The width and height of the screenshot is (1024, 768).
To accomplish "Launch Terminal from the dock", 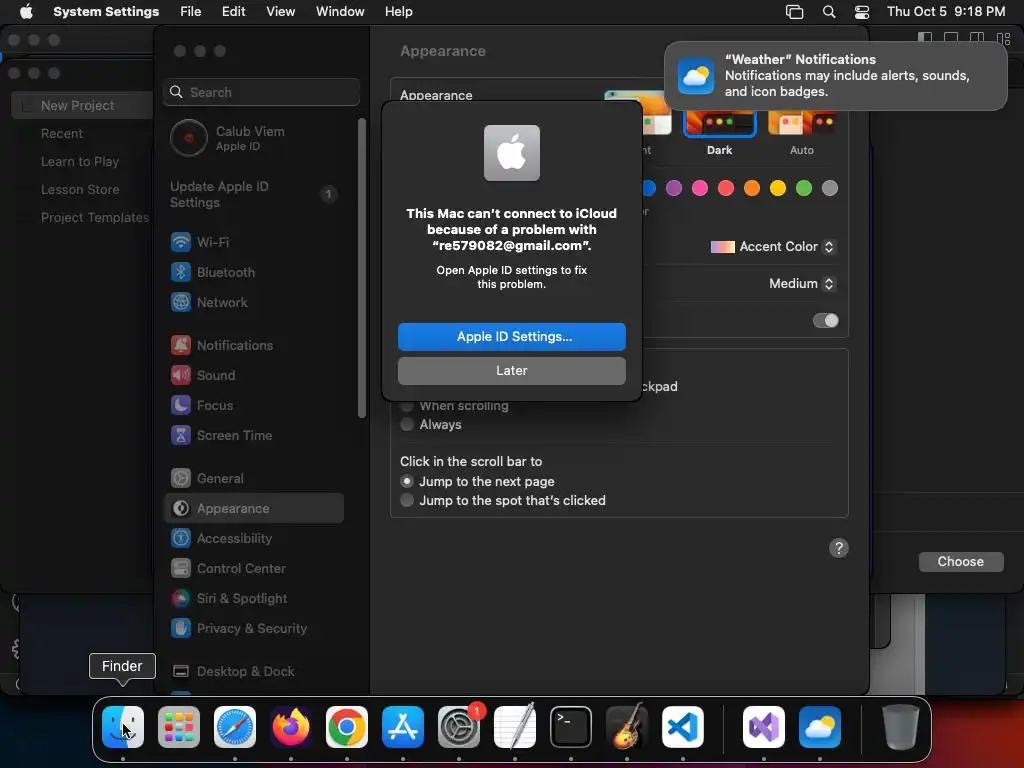I will coord(571,726).
